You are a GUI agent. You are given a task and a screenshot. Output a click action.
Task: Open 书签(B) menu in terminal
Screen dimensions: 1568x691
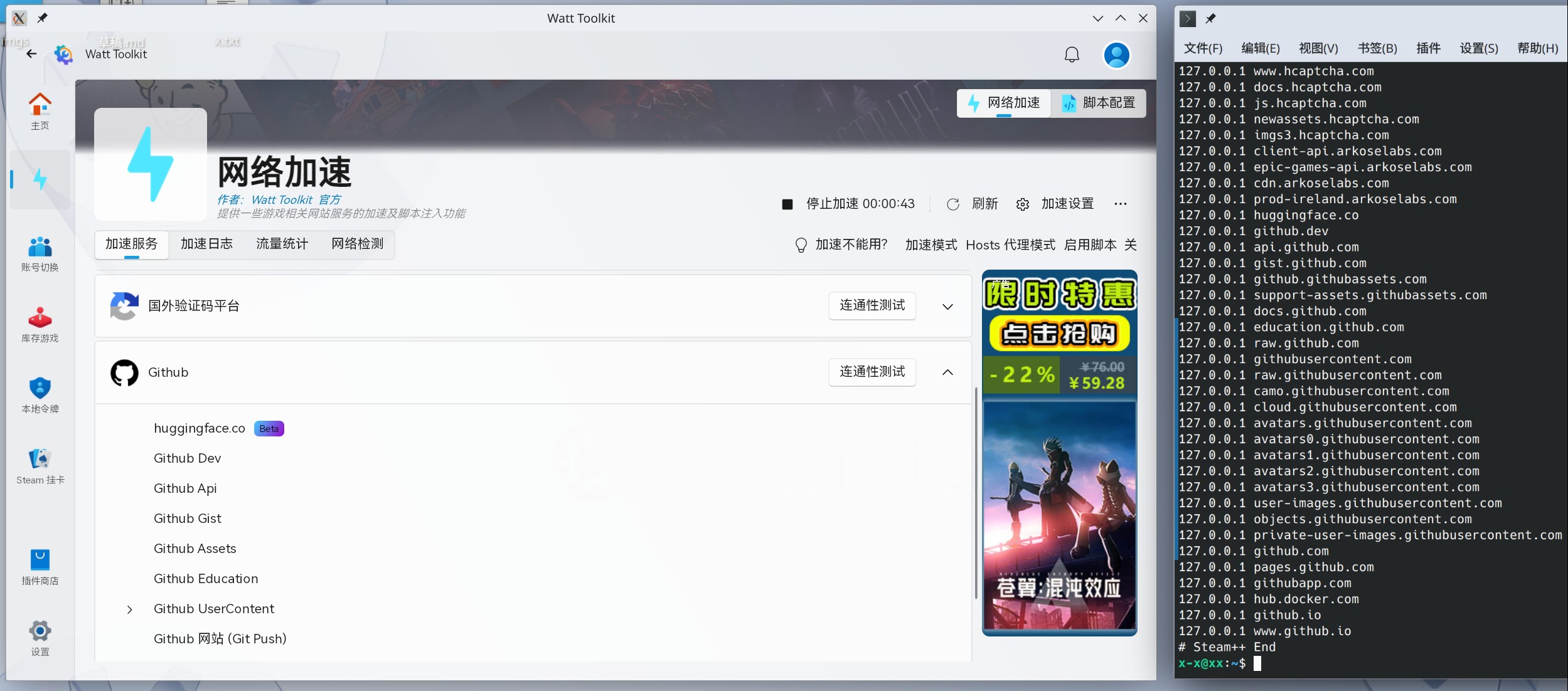tap(1377, 48)
